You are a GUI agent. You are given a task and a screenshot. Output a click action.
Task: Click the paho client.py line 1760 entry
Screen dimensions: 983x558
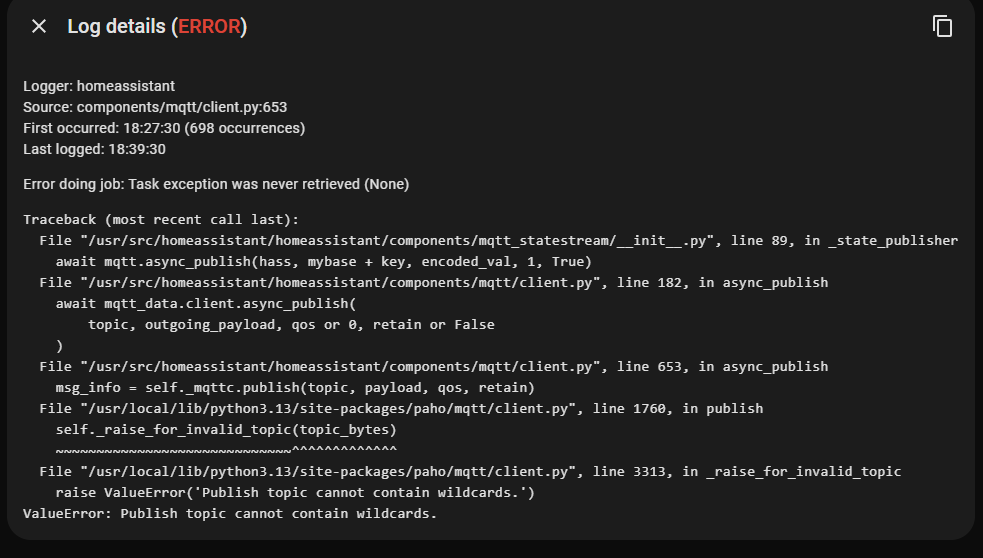tap(400, 408)
